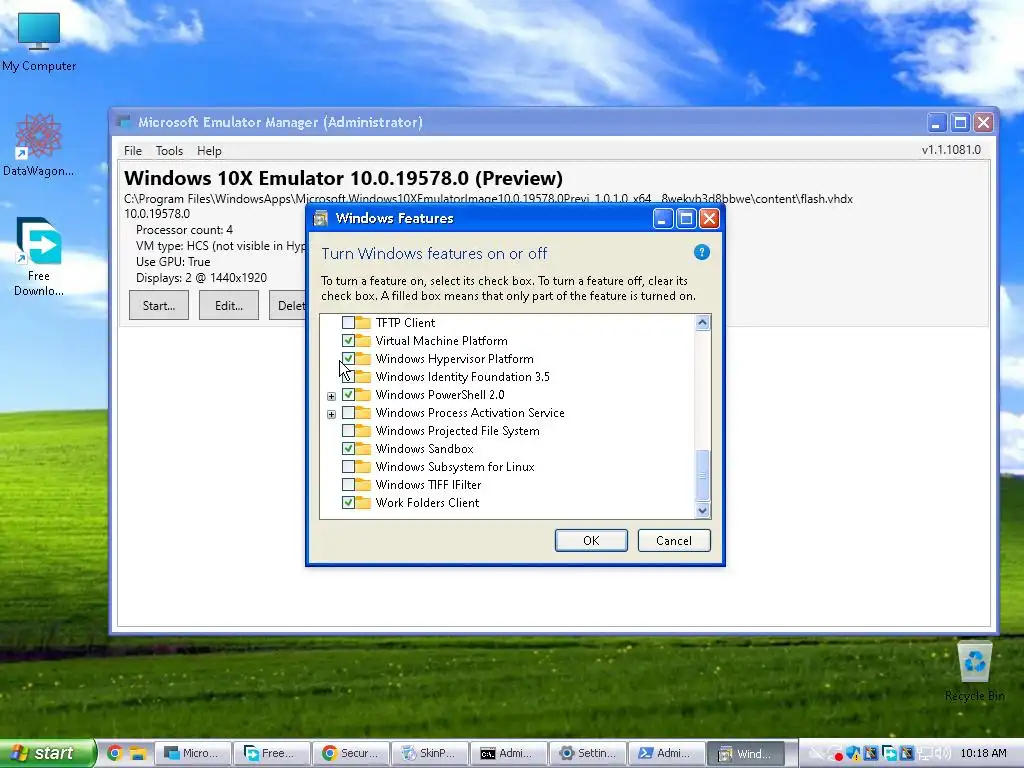Click the Edit... emulator button
1024x768 pixels.
[x=229, y=306]
